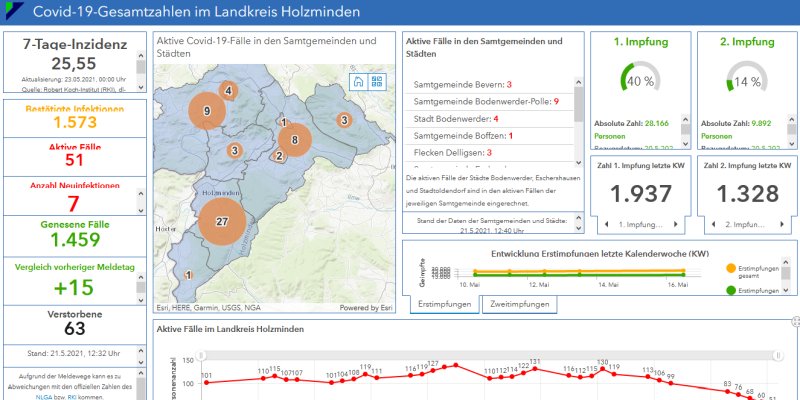
Task: Expand the Aktive Fälle chart panel icon
Action: [x=795, y=321]
